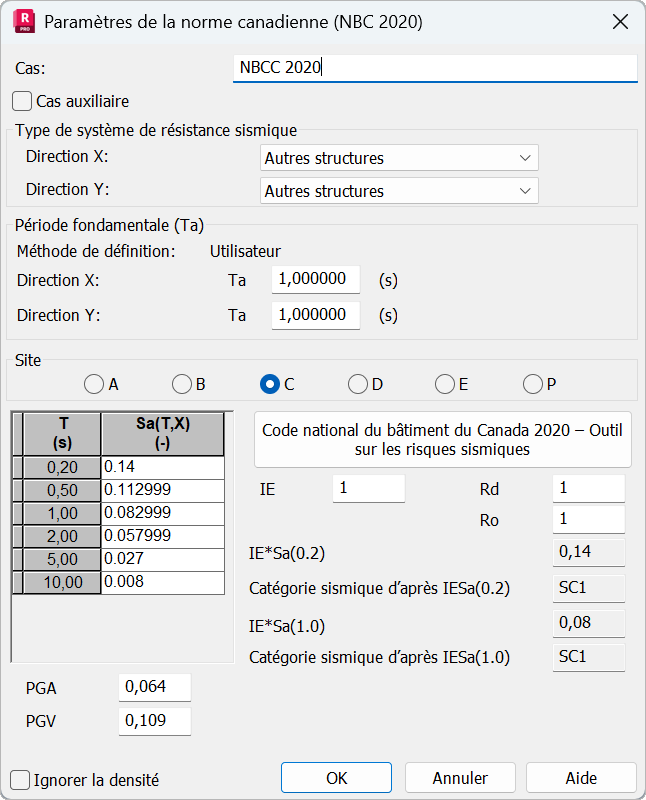Screen dimensions: 646x800
Task: Enable the Cas auxiliaire checkbox
Action: 22,101
